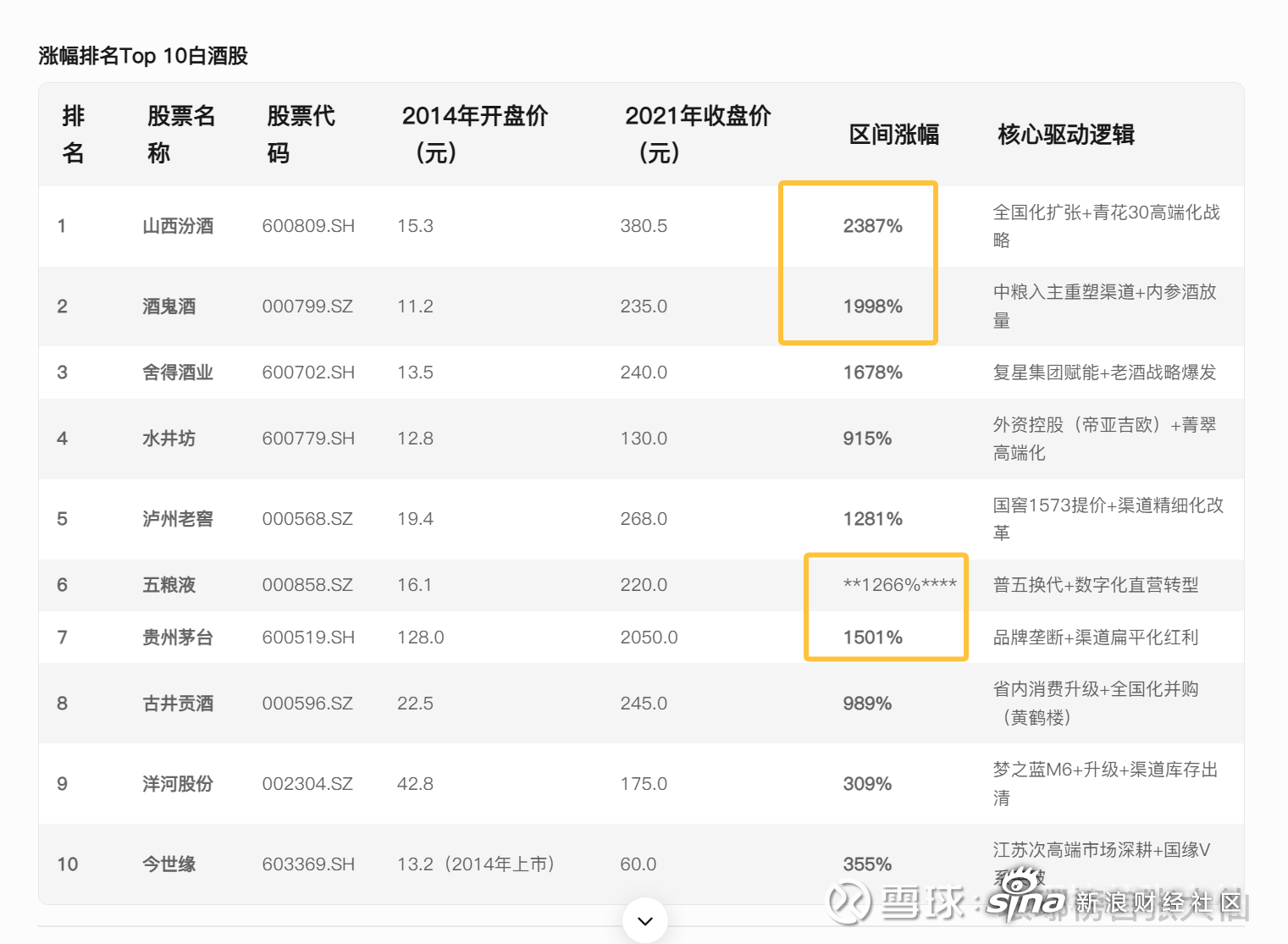This screenshot has width=1288, height=944.
Task: Select stock code 000596.SZ
Action: tap(307, 704)
